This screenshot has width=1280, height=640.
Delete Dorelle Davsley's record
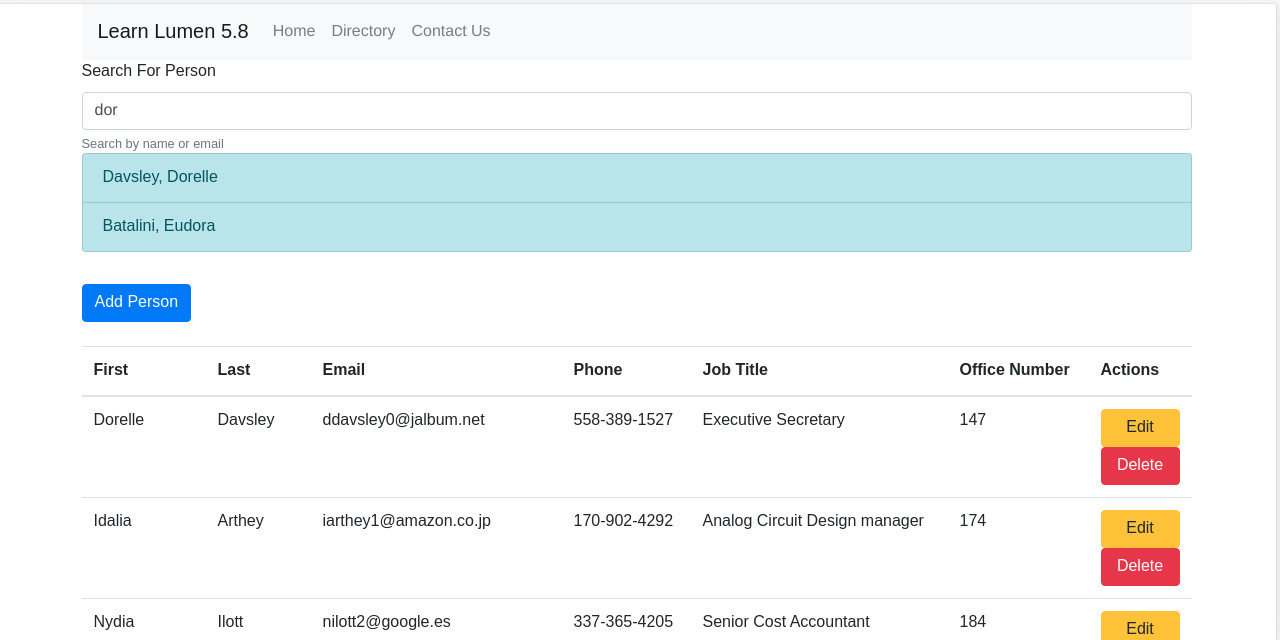(x=1139, y=465)
